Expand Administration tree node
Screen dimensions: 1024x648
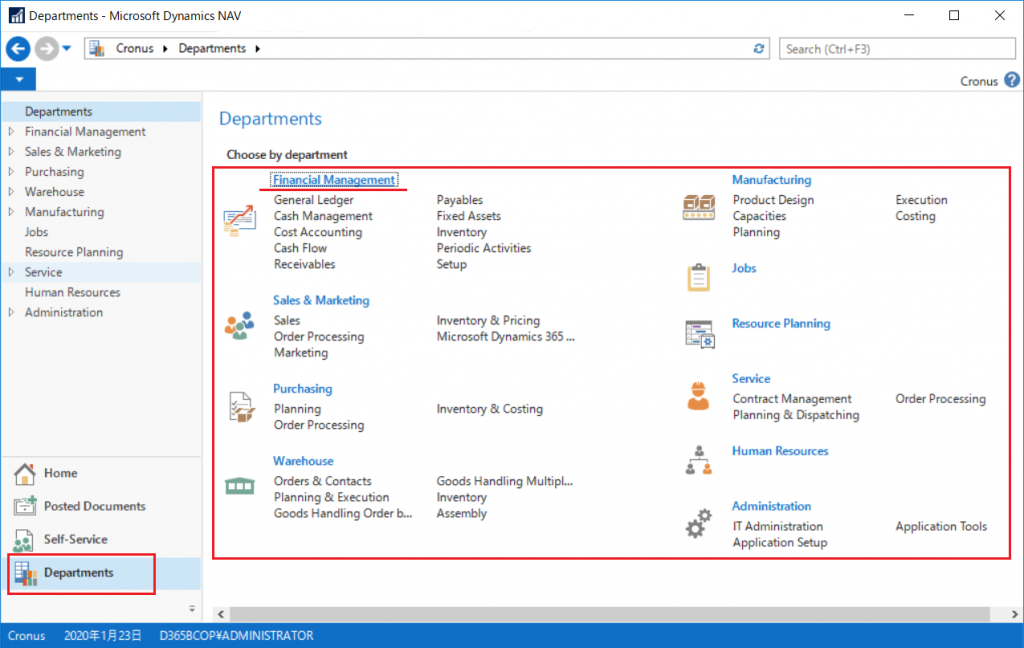pyautogui.click(x=11, y=312)
